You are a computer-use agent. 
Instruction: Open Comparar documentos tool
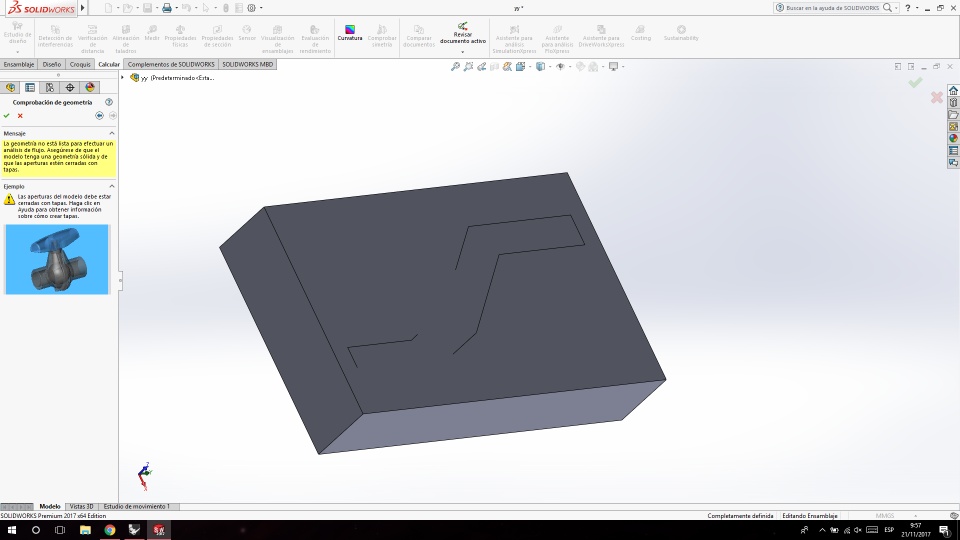click(419, 37)
